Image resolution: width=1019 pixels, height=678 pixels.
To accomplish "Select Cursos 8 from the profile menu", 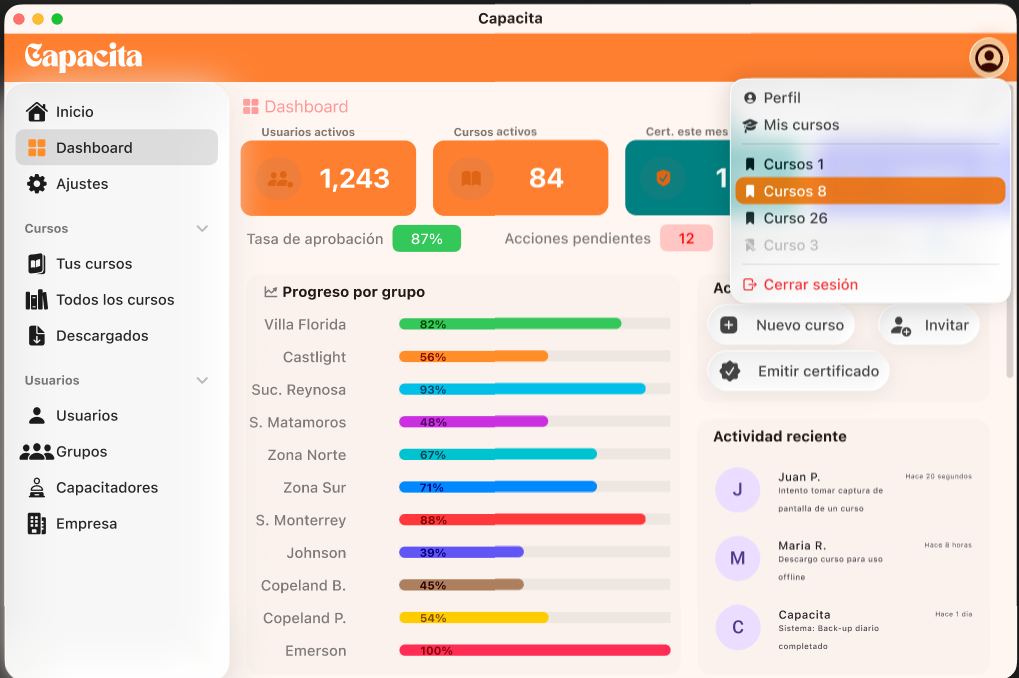I will coord(869,190).
